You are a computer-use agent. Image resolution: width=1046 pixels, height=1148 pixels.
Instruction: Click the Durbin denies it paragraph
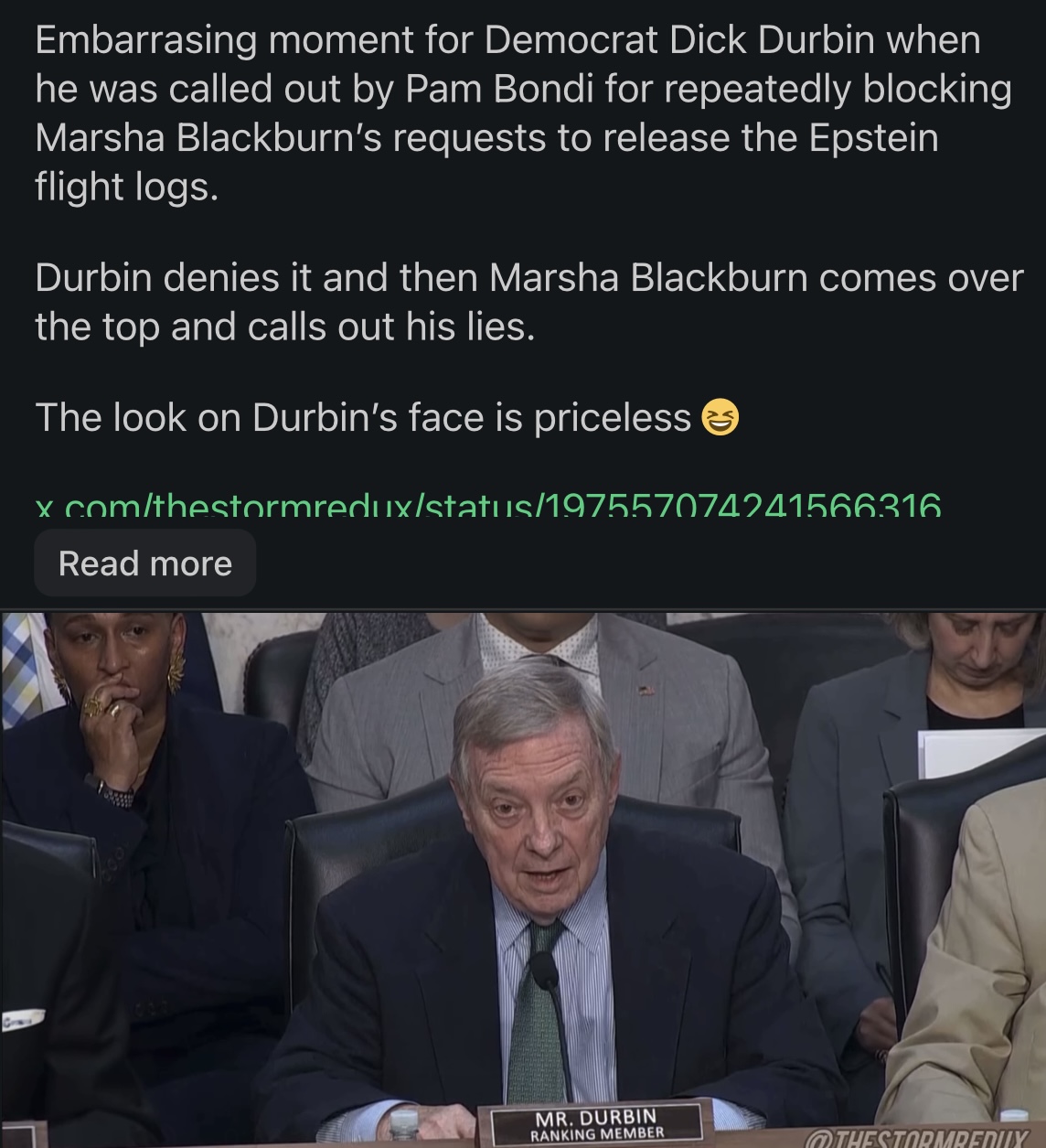528,301
